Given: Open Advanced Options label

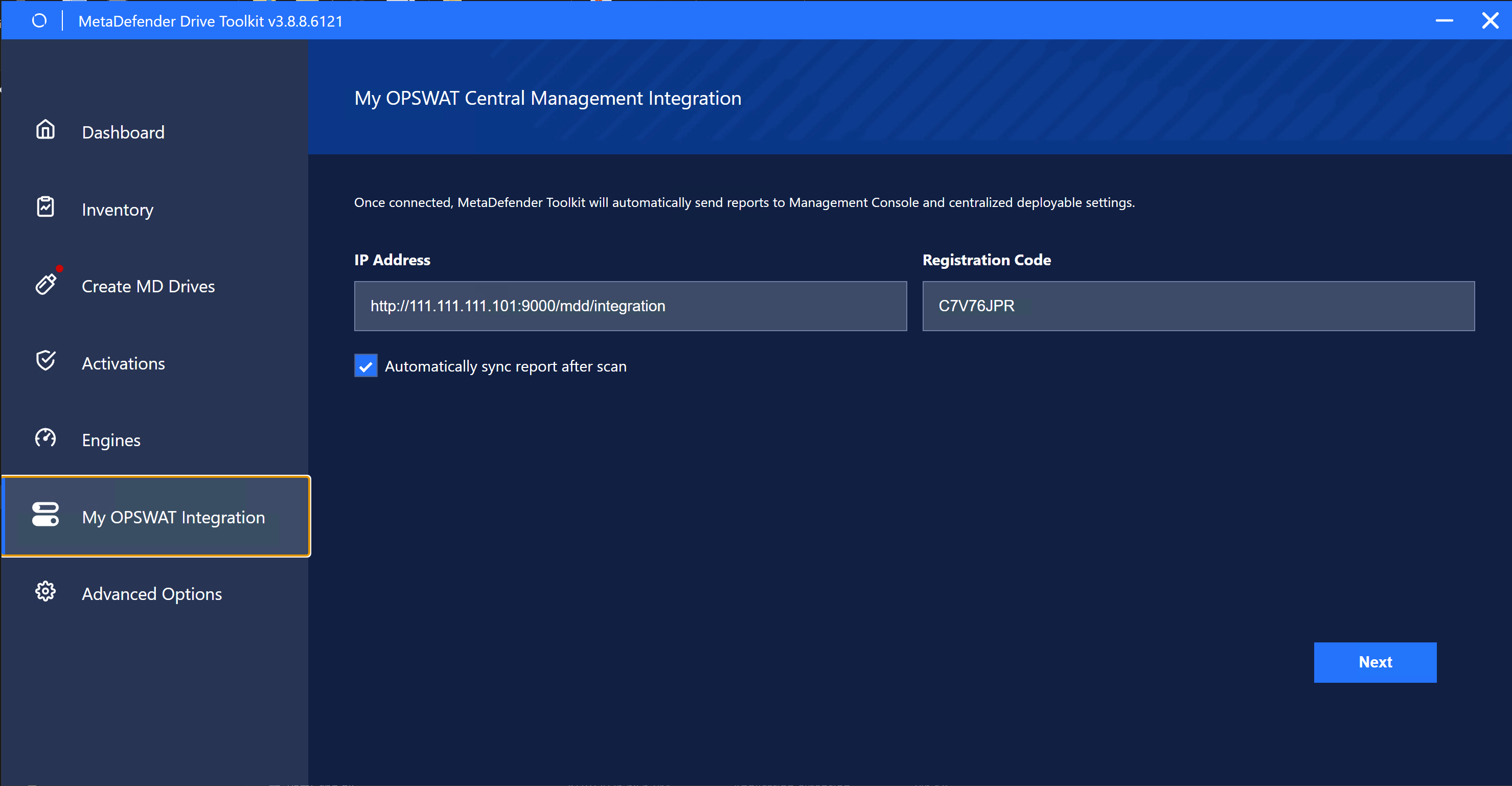Looking at the screenshot, I should 151,594.
